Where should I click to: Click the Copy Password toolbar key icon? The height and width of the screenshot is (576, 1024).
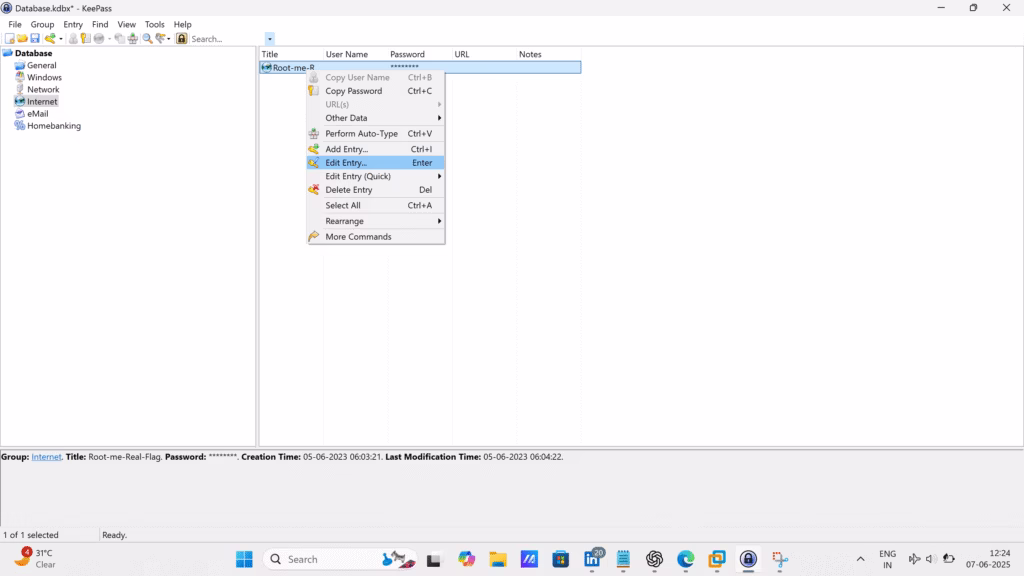[86, 39]
